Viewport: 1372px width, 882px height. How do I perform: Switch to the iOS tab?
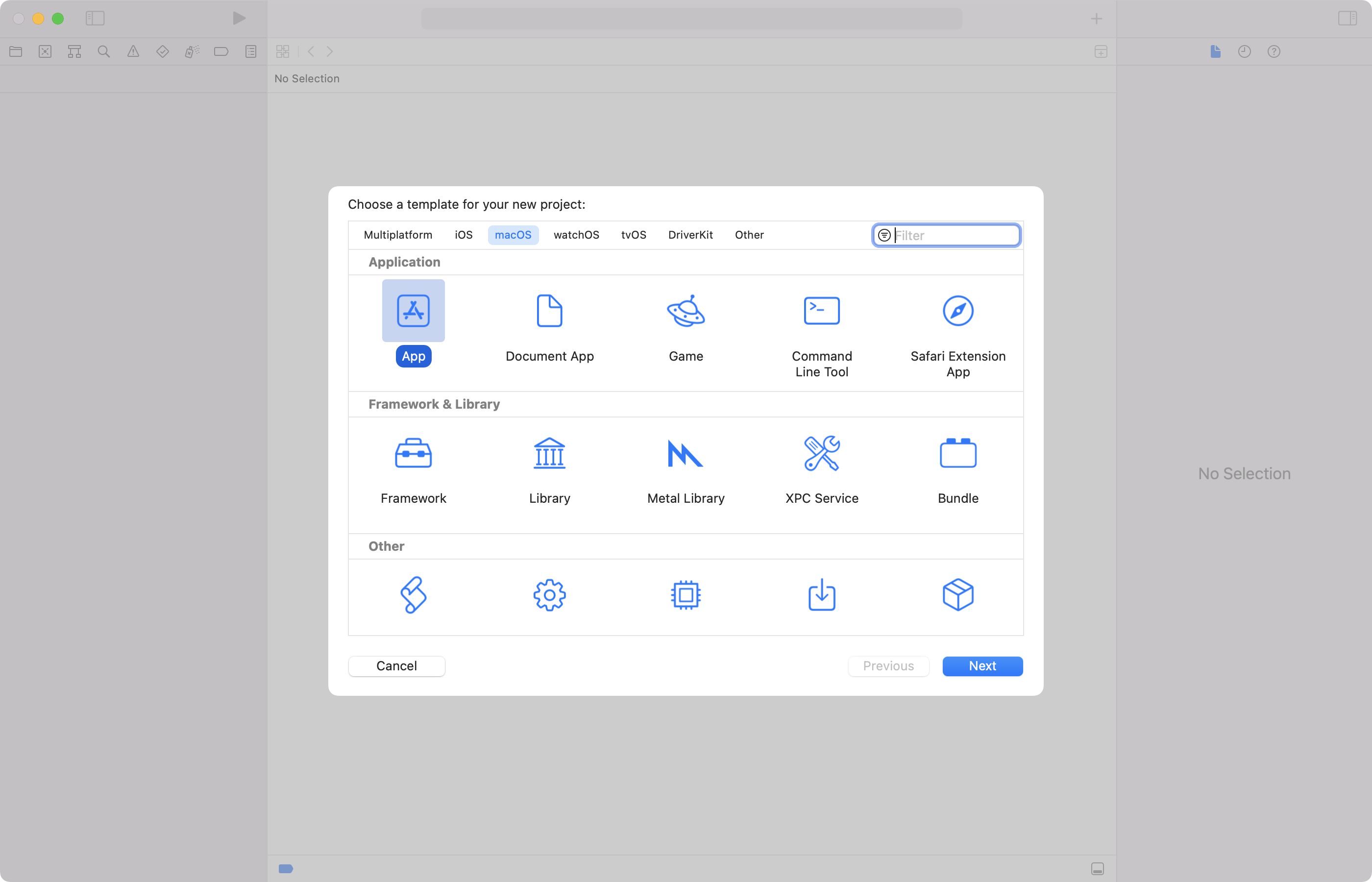coord(463,234)
